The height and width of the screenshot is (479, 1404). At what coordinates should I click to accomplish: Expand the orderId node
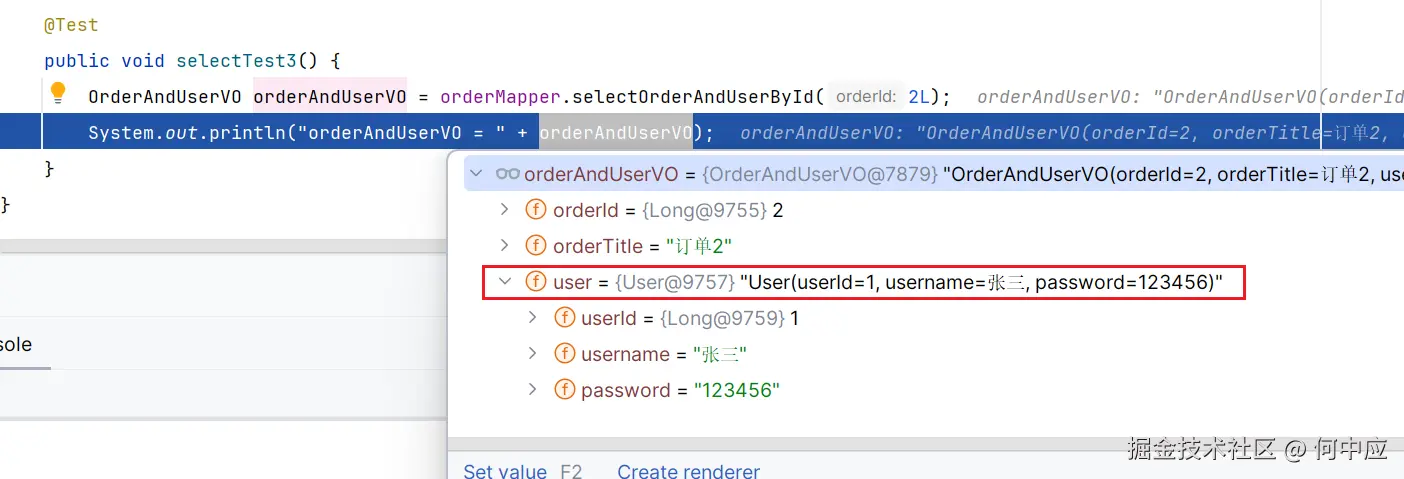(505, 210)
